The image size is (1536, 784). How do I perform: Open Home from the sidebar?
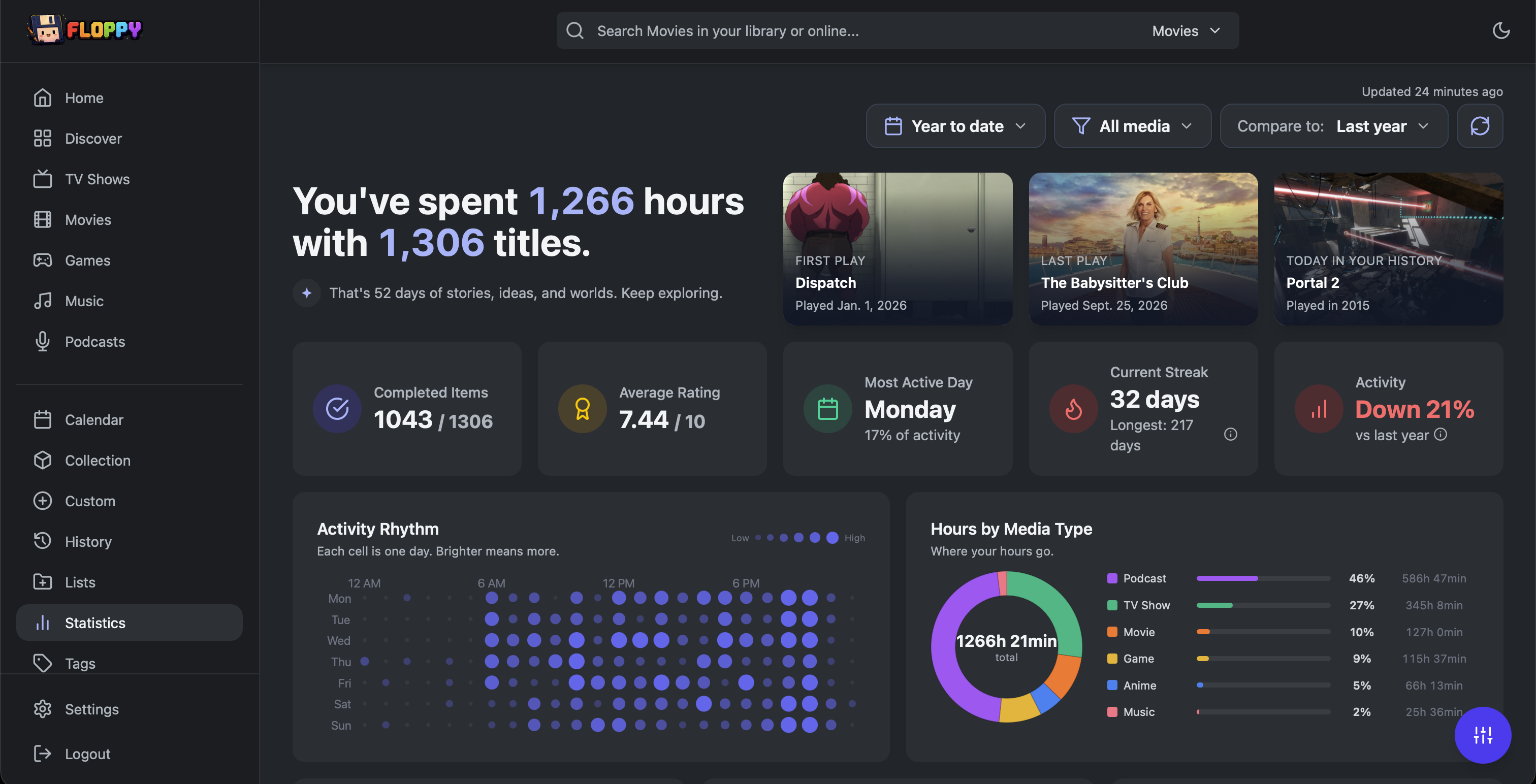130,98
